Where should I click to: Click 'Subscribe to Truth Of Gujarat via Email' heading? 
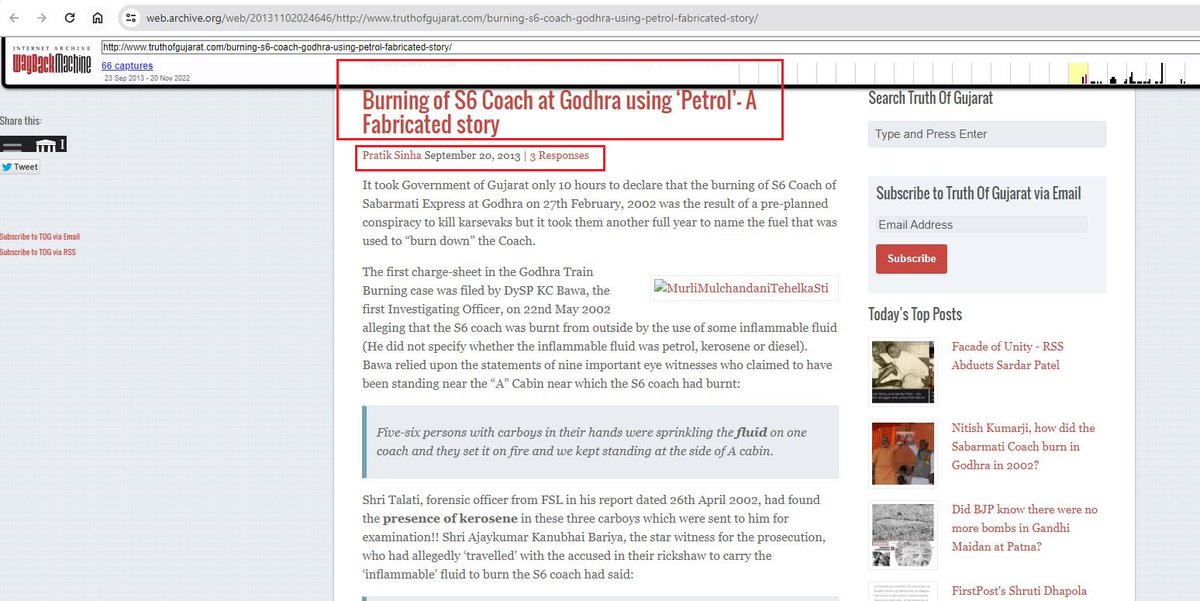pos(978,193)
